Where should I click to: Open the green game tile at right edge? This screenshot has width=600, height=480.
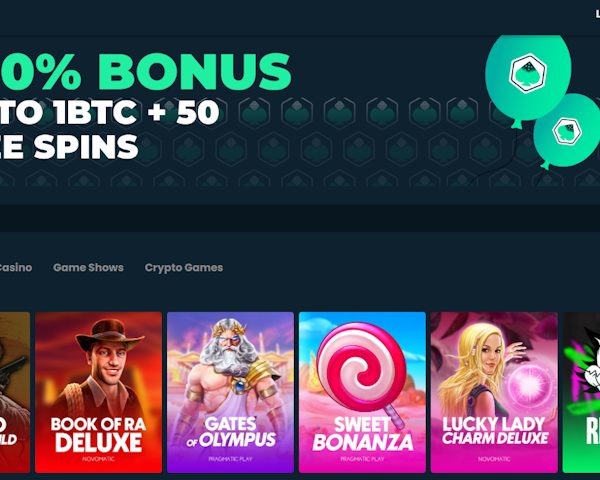point(581,392)
